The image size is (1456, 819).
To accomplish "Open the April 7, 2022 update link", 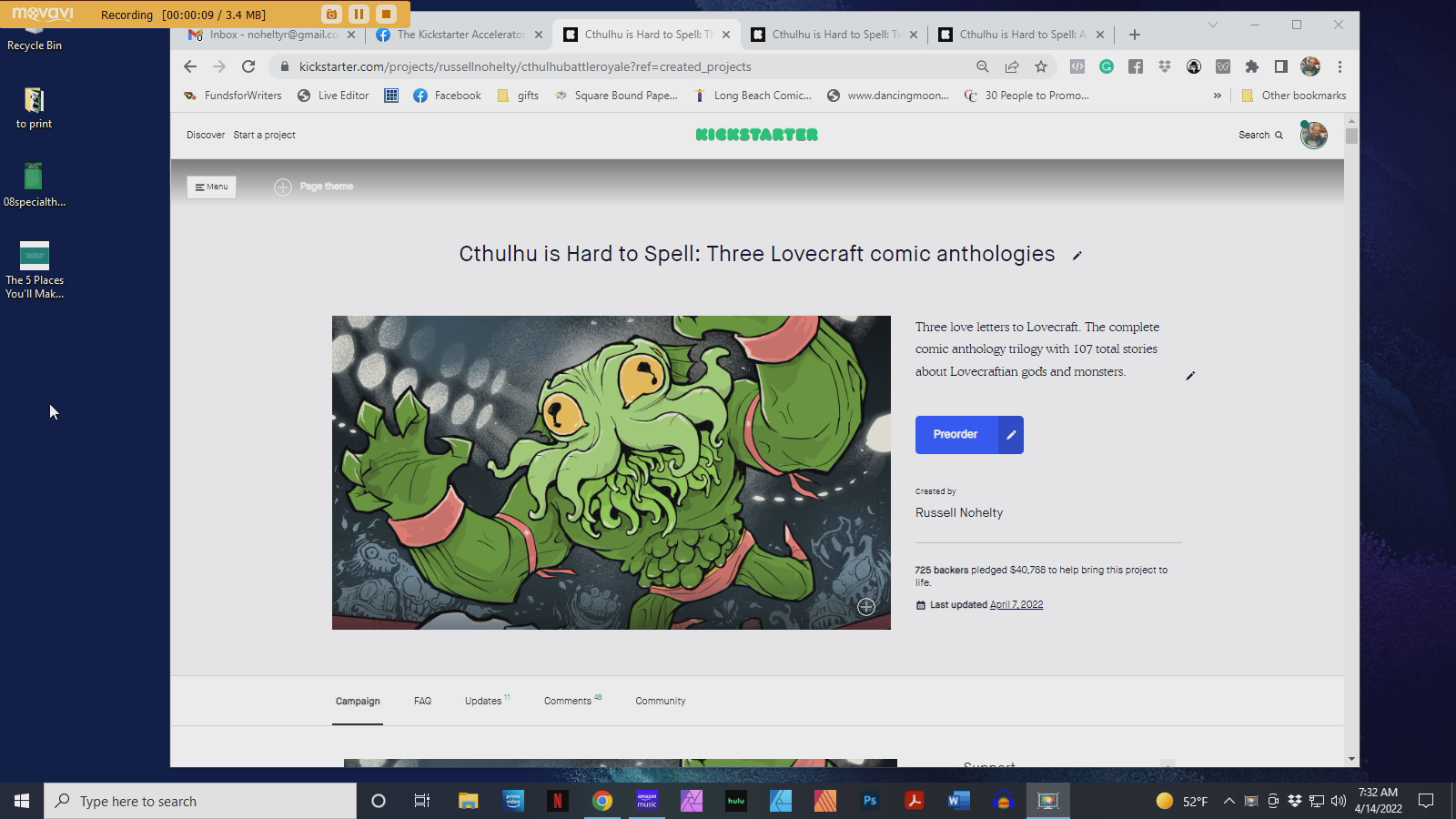I will click(1016, 605).
